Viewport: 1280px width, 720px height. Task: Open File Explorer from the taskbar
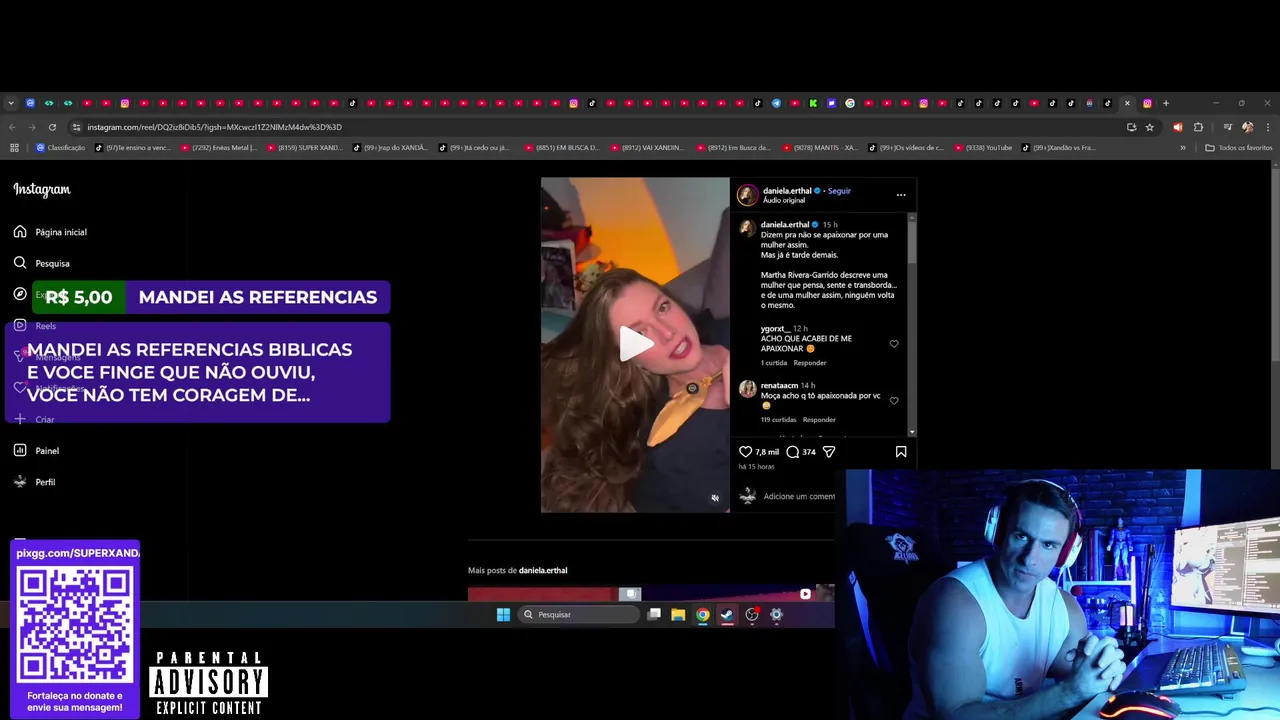click(x=678, y=615)
